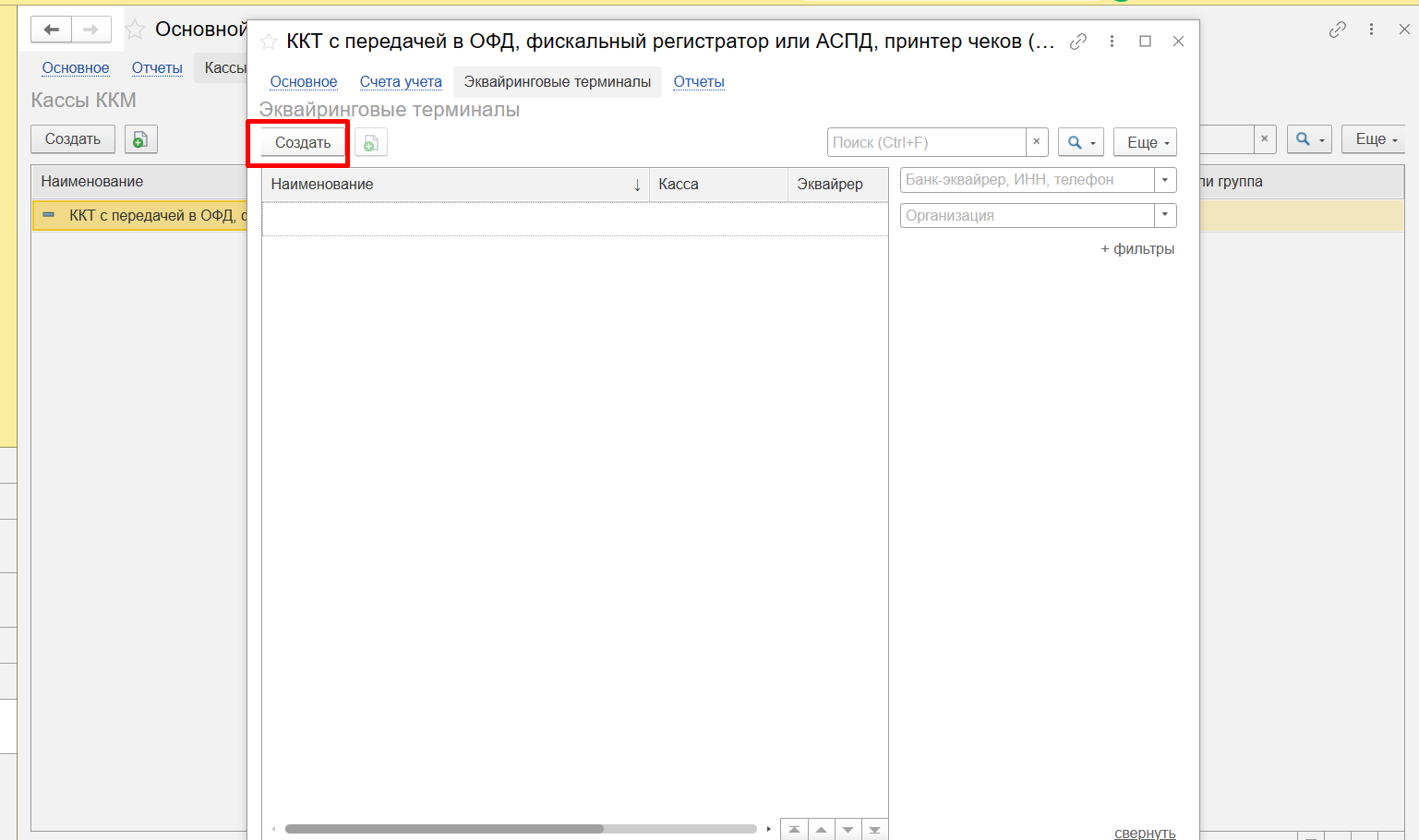Copy link icon in KKT dialog header
The image size is (1419, 840).
click(1077, 42)
